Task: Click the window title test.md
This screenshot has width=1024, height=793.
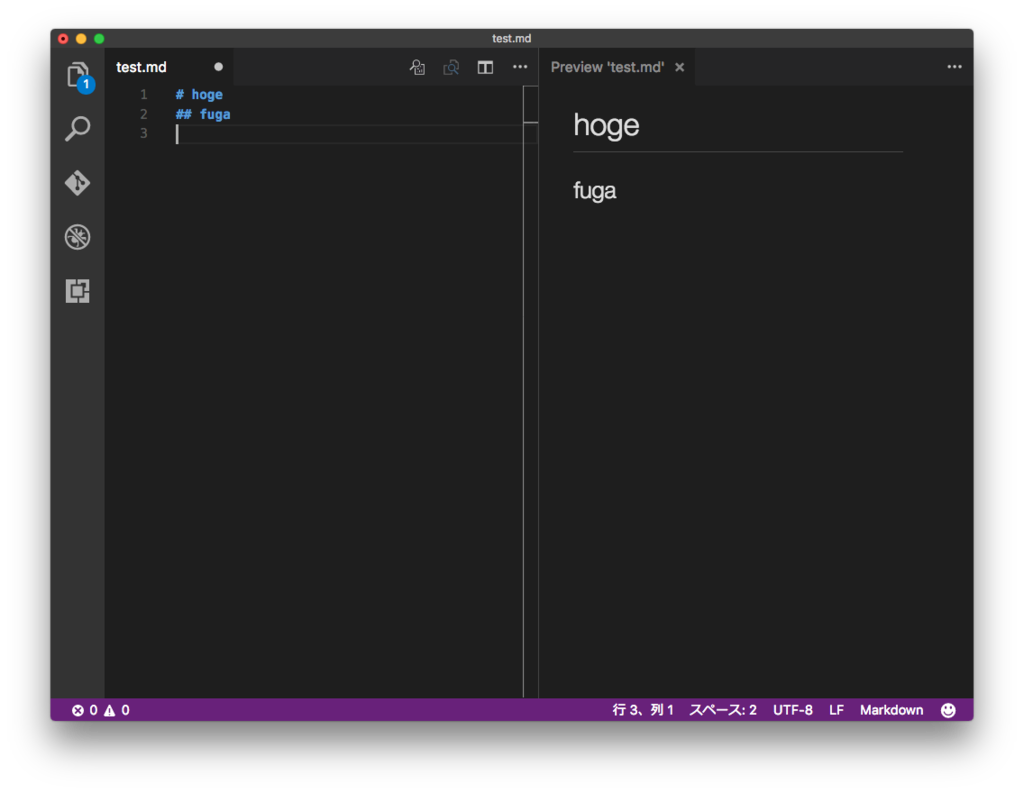Action: click(x=511, y=39)
